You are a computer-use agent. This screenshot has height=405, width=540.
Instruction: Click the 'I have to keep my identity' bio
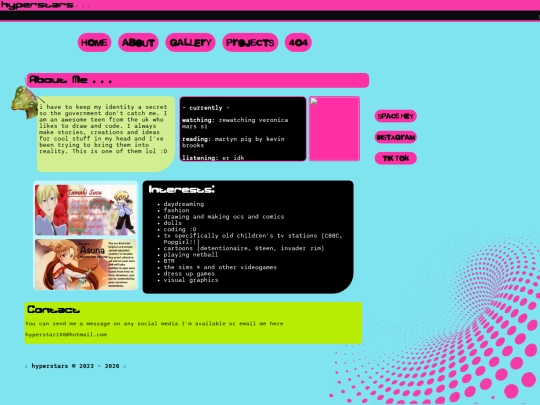[103, 129]
